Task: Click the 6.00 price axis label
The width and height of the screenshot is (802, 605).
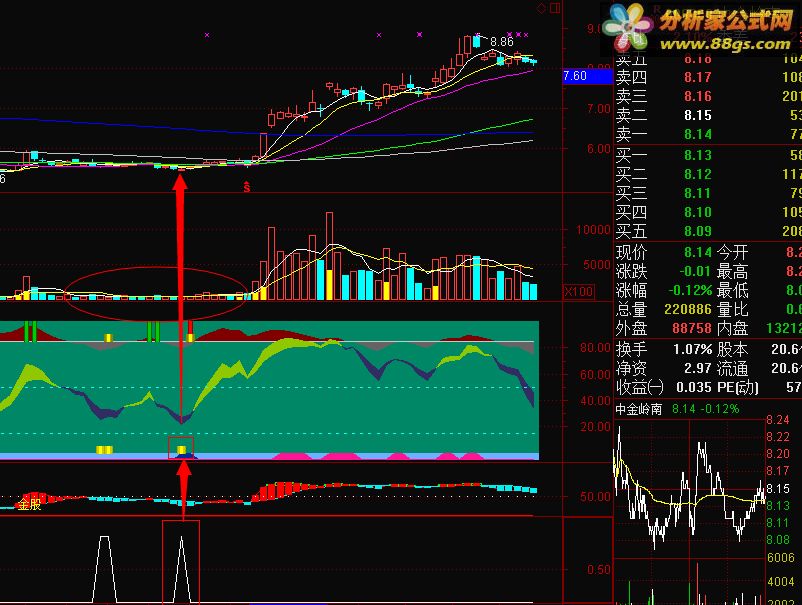Action: point(599,149)
